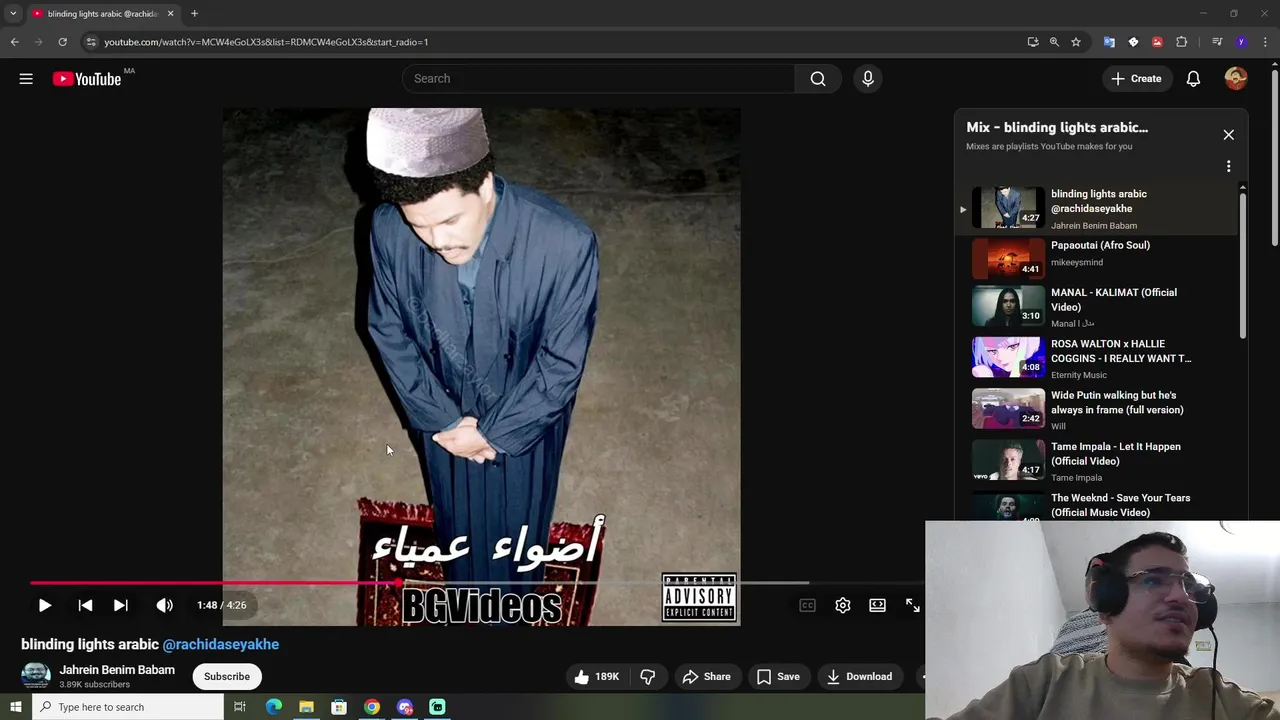Click the Create button
The image size is (1280, 720).
1136,79
